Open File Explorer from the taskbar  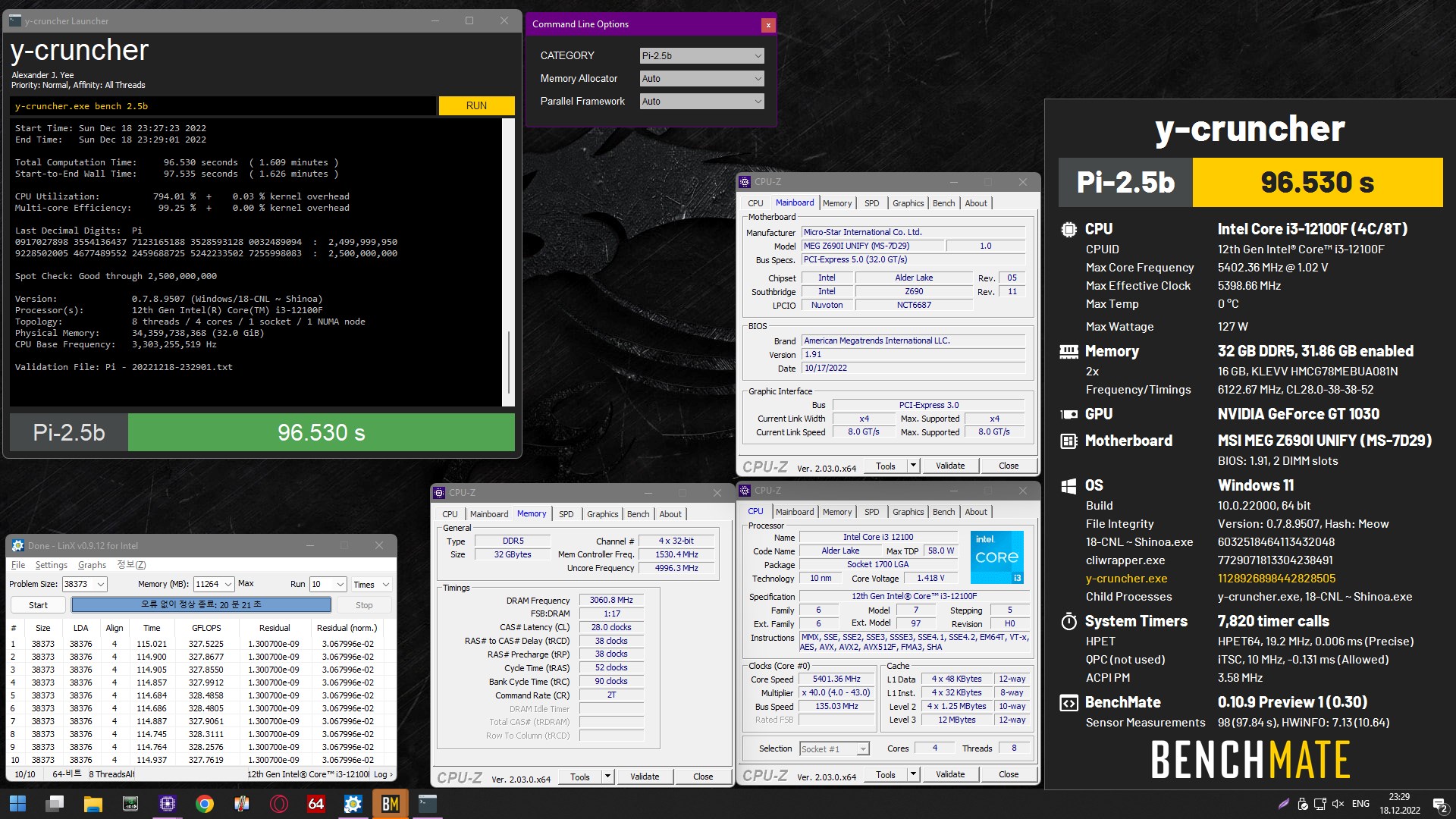coord(93,804)
